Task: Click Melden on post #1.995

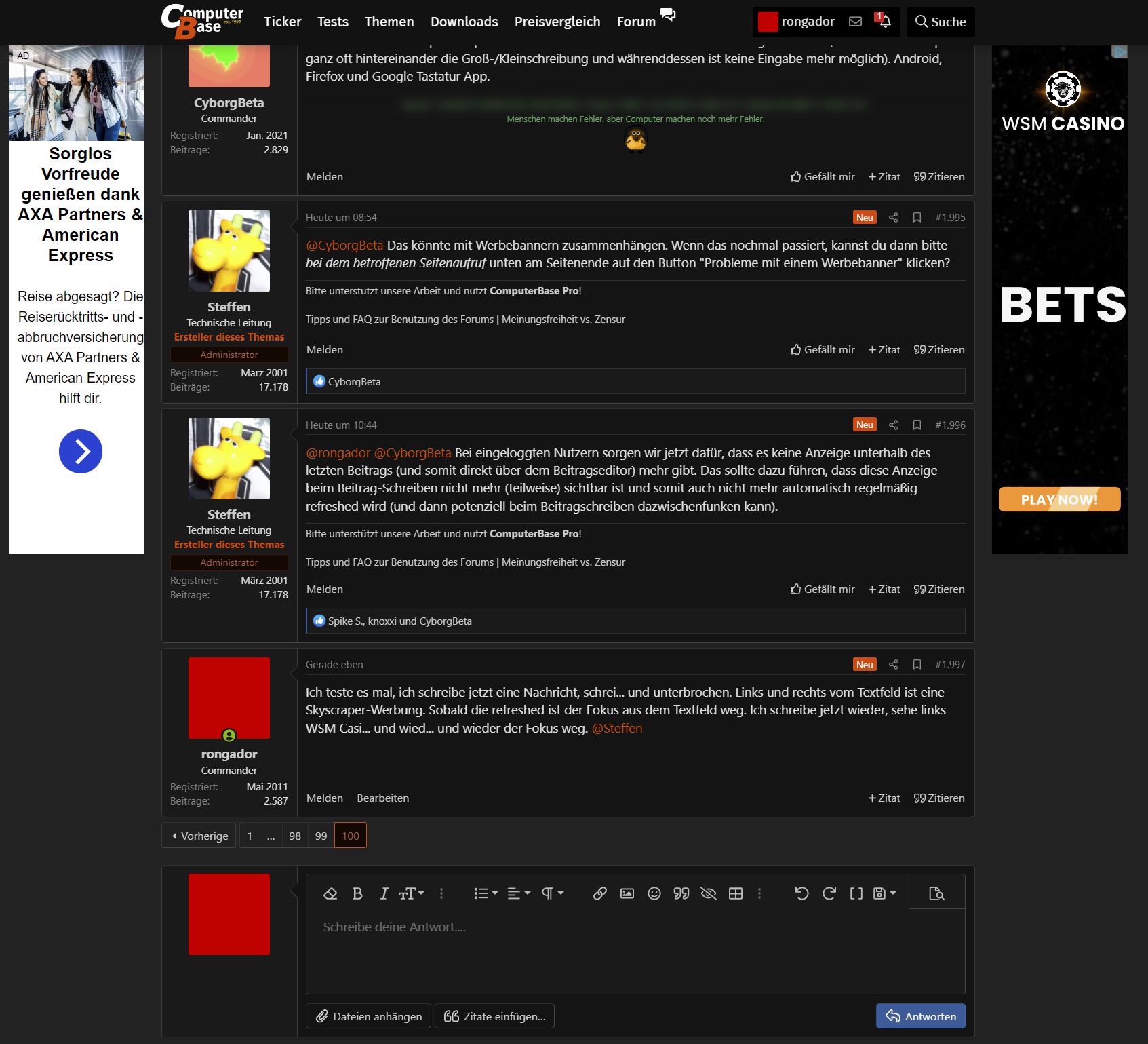Action: click(325, 350)
